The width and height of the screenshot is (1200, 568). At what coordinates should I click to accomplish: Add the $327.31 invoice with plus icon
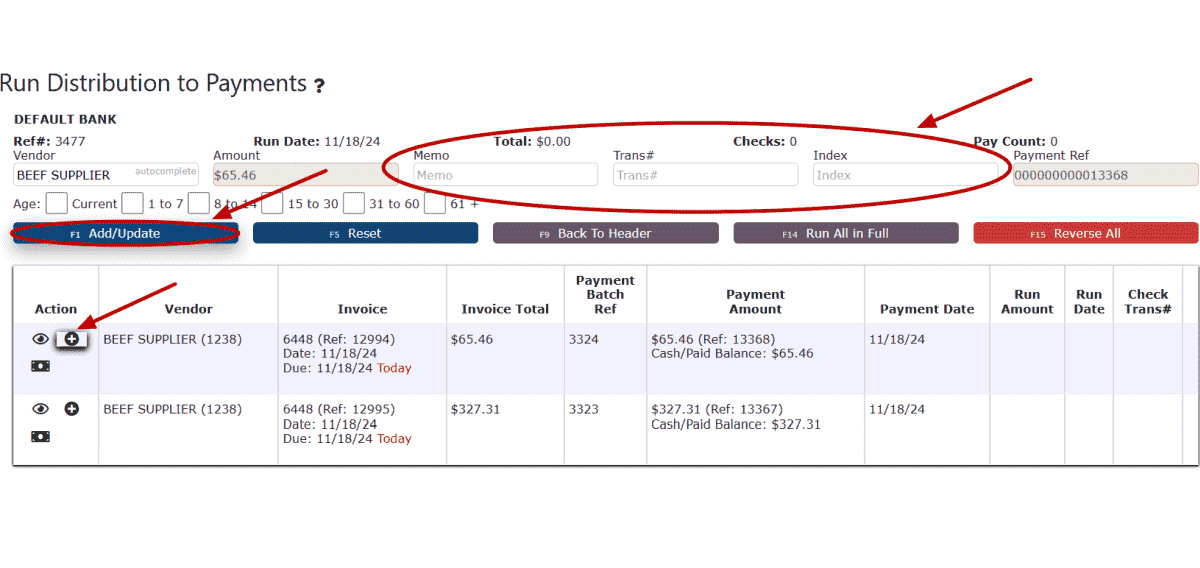coord(72,409)
